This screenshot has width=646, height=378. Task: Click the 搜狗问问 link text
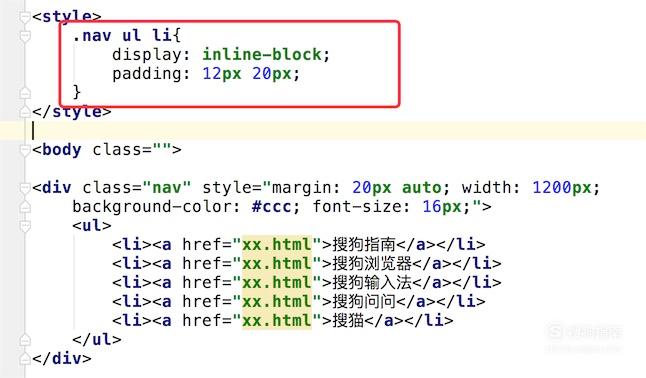[364, 301]
